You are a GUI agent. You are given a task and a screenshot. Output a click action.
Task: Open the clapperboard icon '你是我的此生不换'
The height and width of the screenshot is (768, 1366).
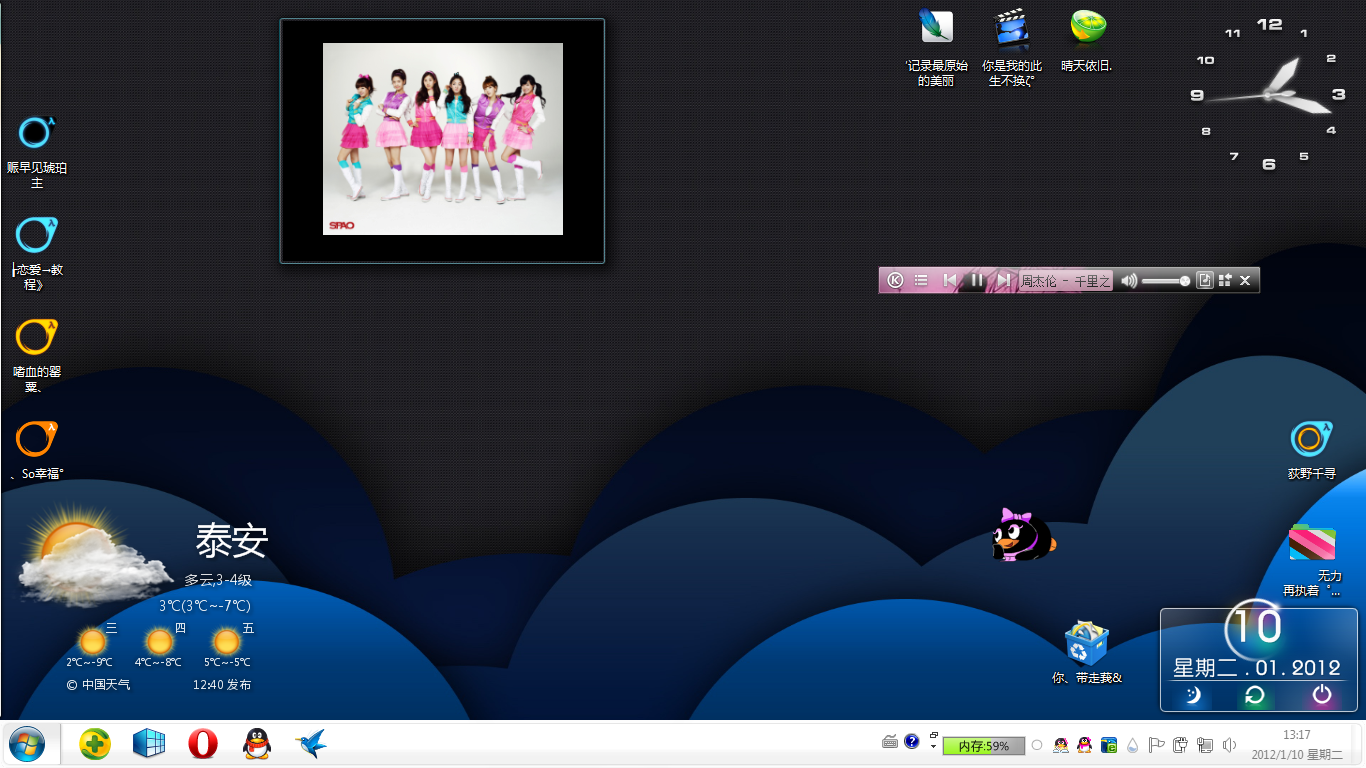tap(1011, 48)
